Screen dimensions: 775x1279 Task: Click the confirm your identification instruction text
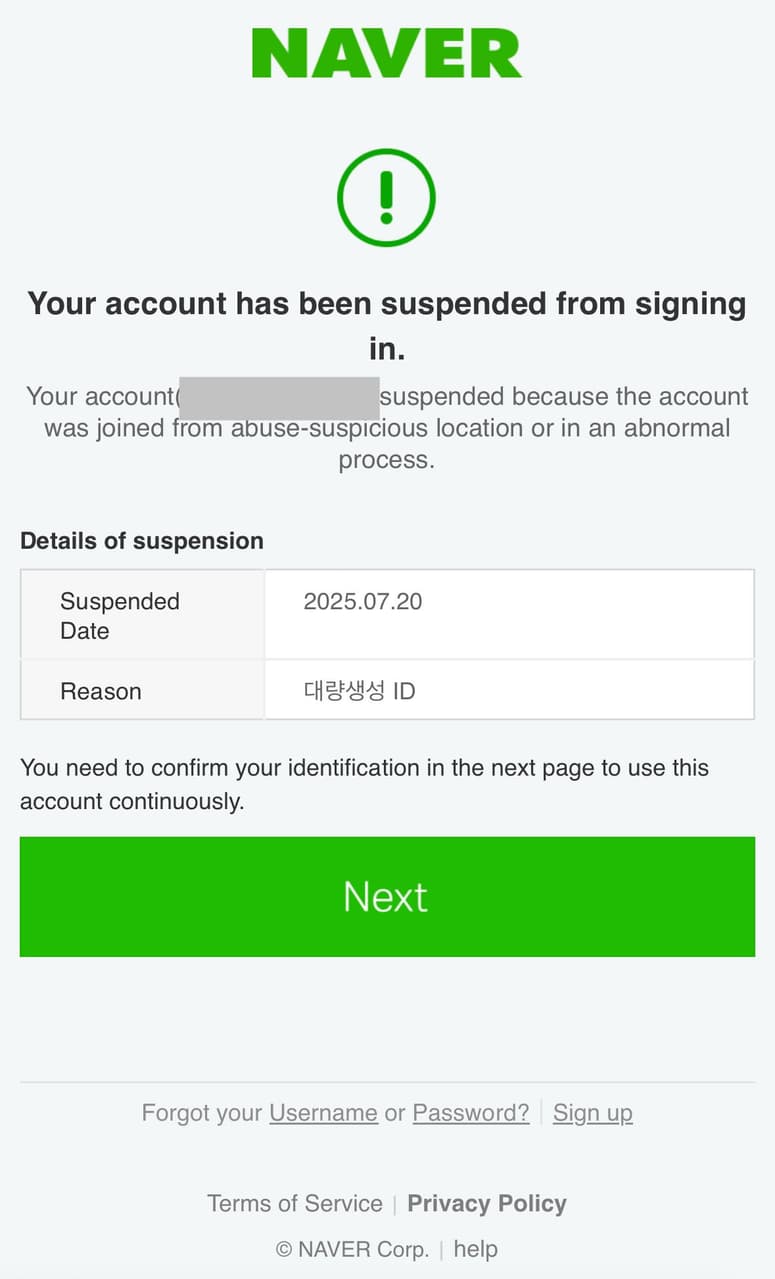364,784
